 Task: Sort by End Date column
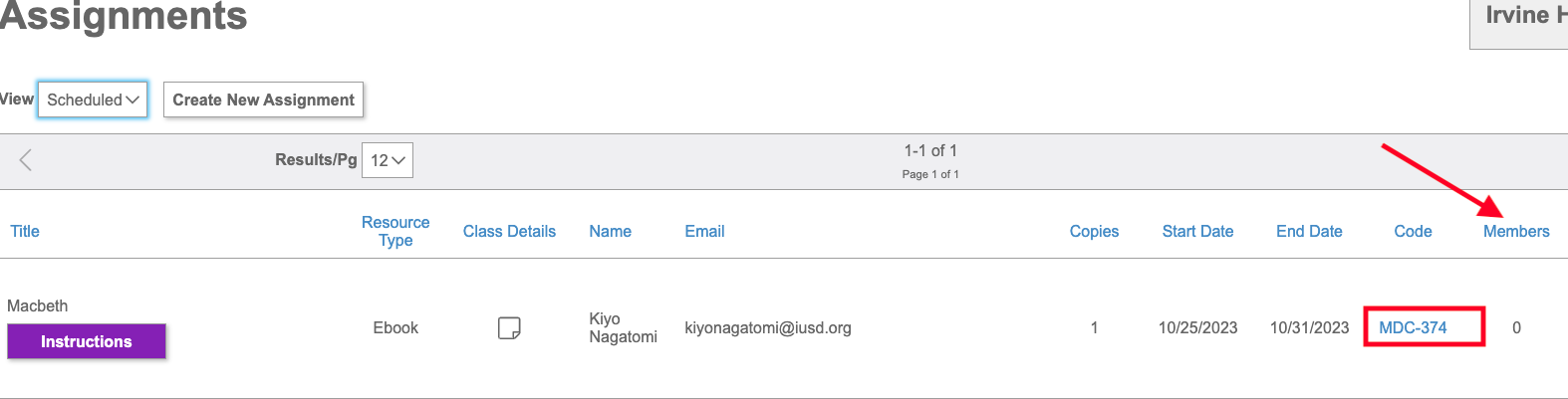click(1309, 231)
